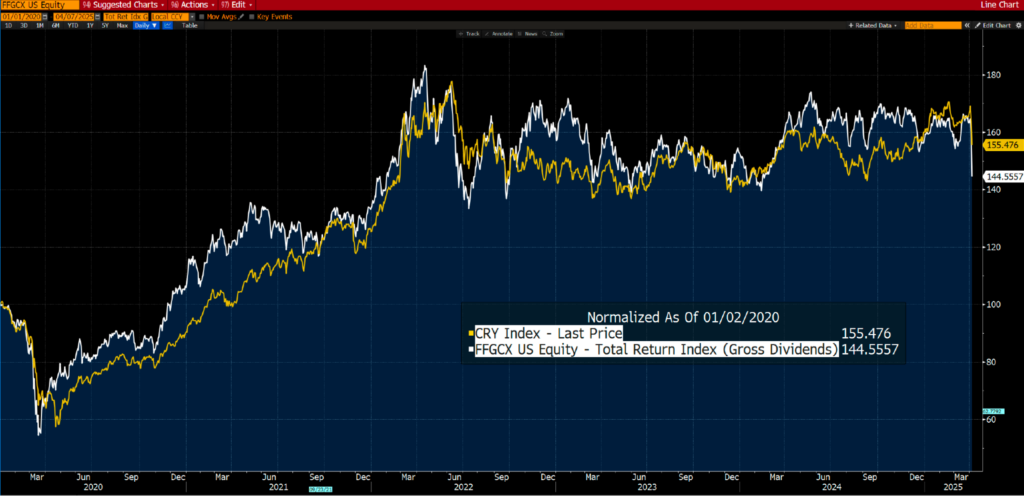Activate the Track crosshair tool
Viewport: 1024px width, 496px height.
point(470,34)
